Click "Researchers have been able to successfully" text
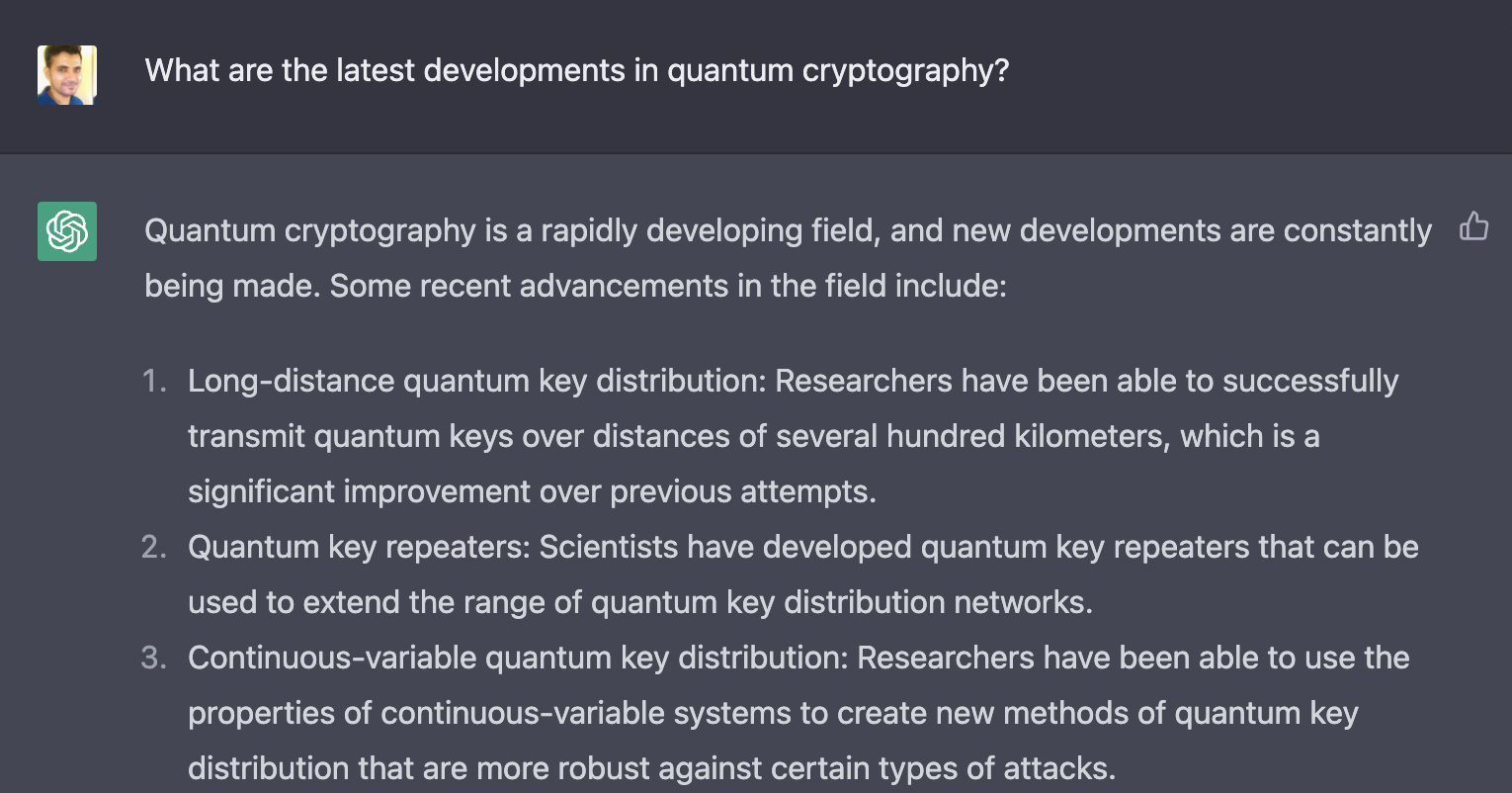Screen dimensions: 1512x793 click(1086, 382)
